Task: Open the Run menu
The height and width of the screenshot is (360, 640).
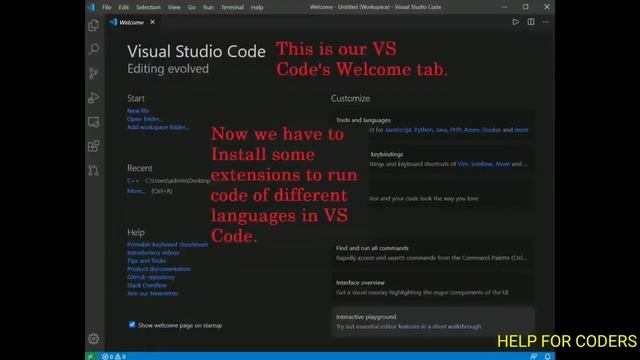Action: click(208, 7)
